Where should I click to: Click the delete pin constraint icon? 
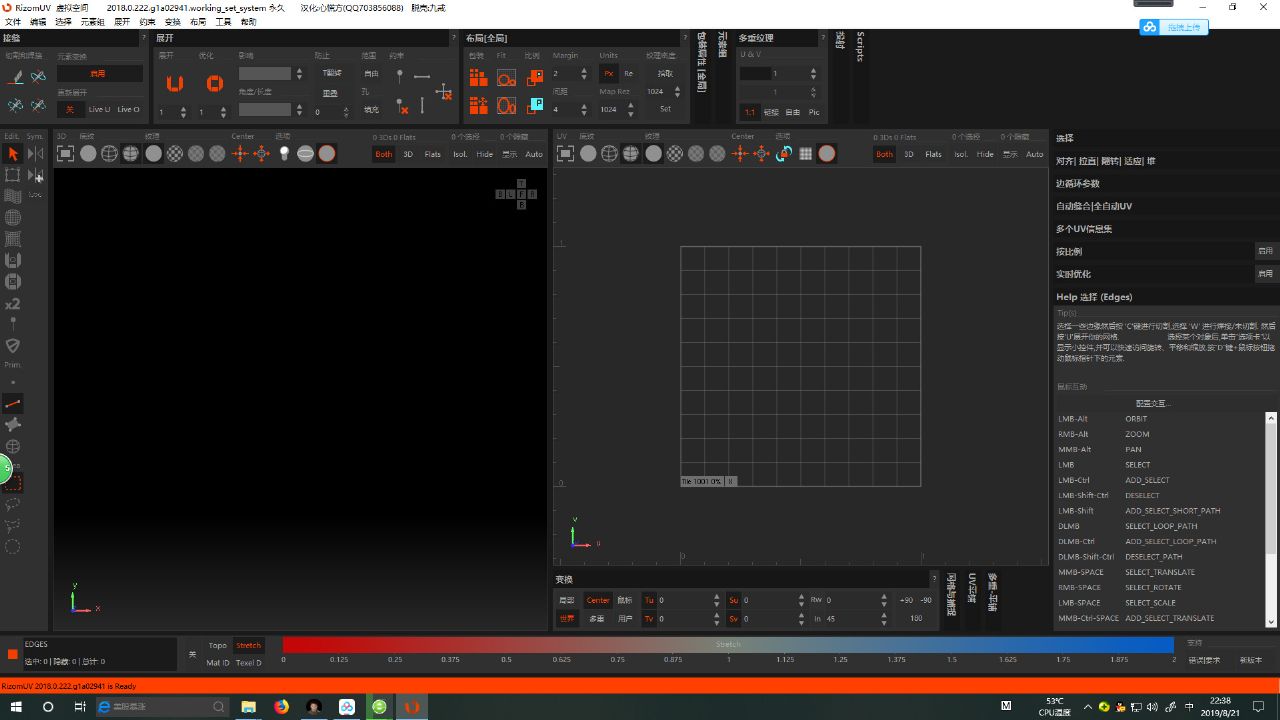click(402, 105)
